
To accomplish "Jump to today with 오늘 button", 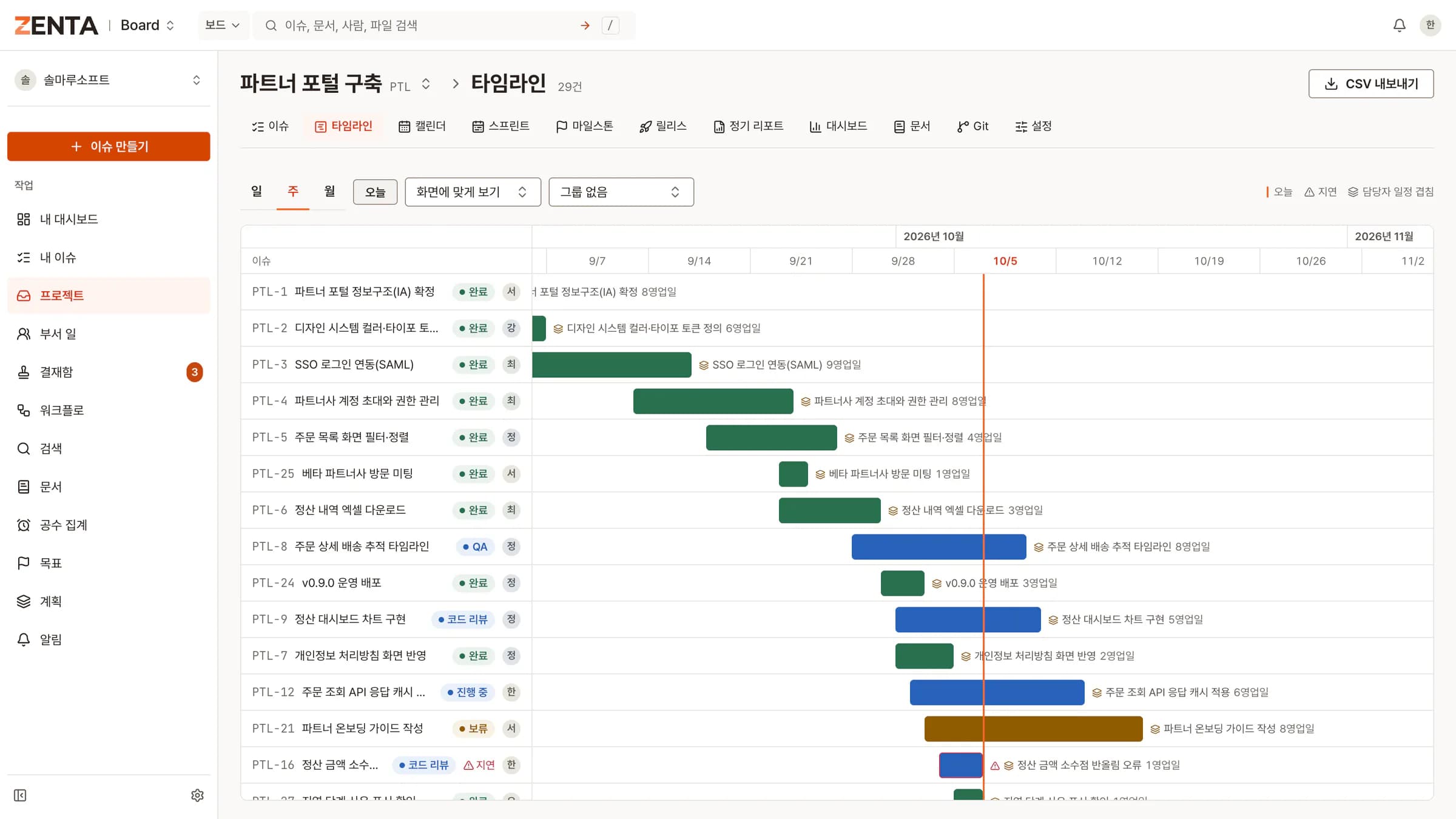I will point(375,192).
